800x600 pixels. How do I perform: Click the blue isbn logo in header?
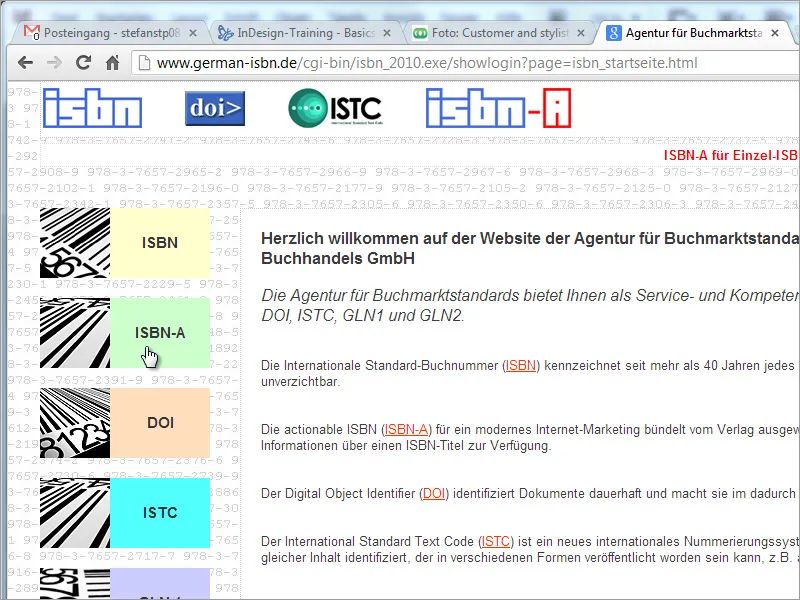tap(92, 108)
